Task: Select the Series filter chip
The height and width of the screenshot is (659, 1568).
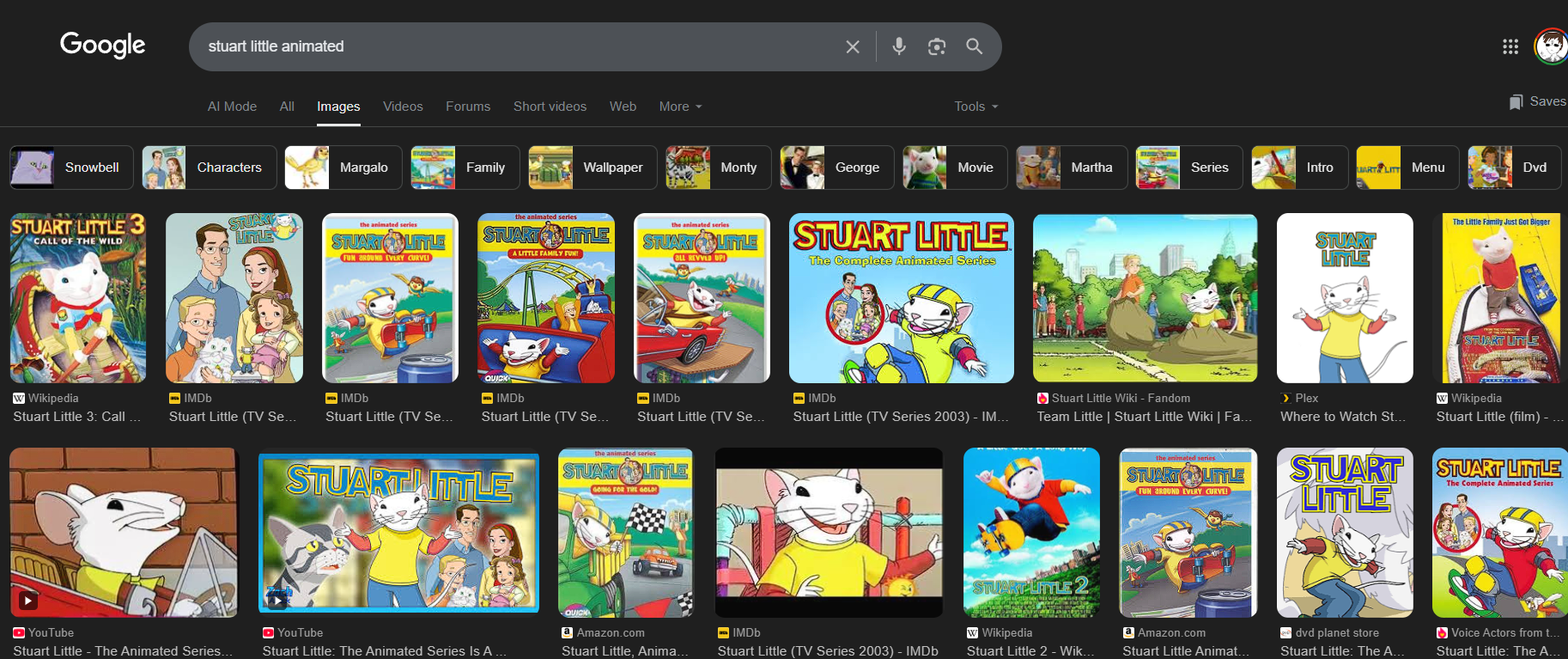Action: coord(1189,168)
